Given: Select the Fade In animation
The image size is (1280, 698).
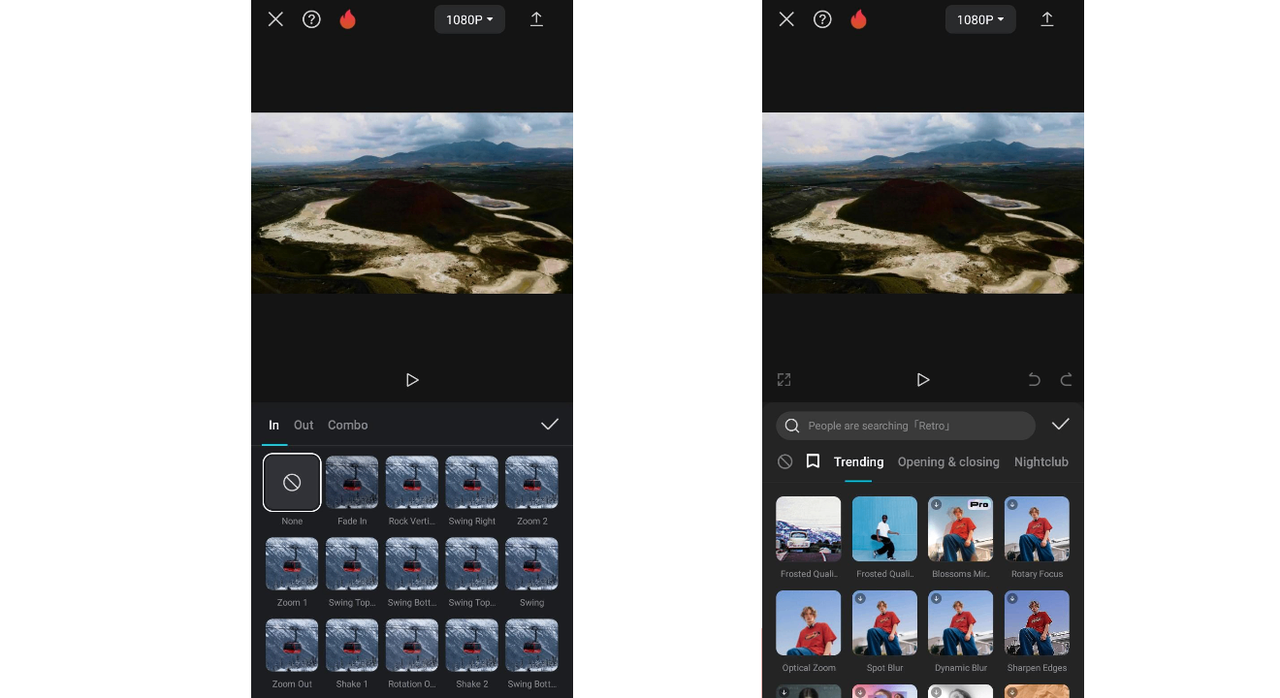Looking at the screenshot, I should click(x=352, y=482).
